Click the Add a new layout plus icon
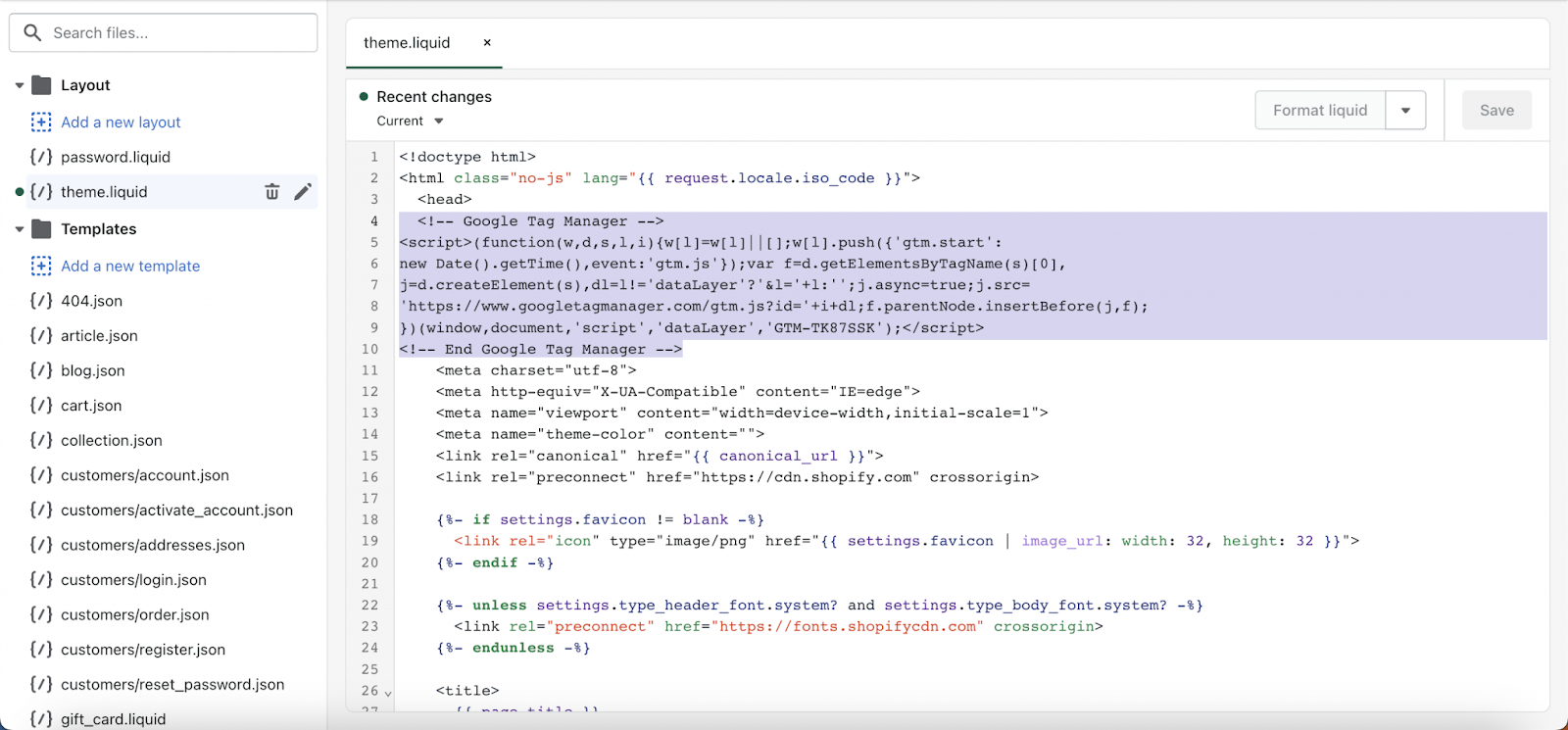 coord(41,122)
